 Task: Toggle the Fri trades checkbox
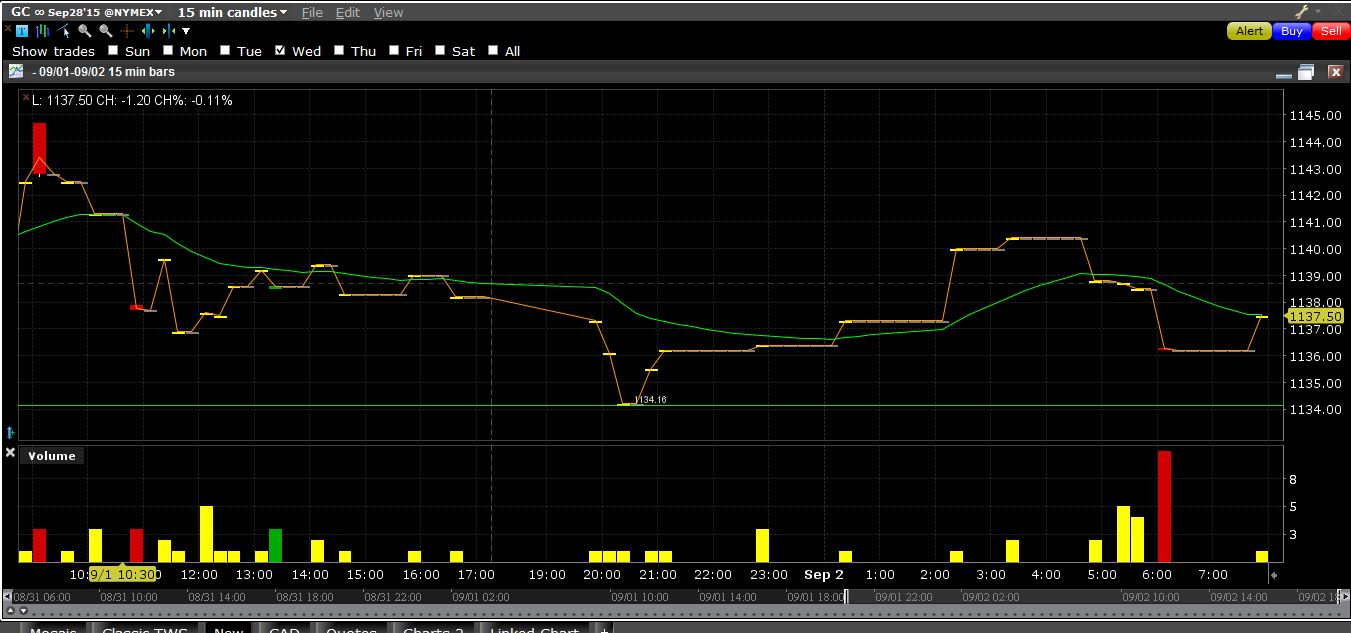click(x=394, y=50)
